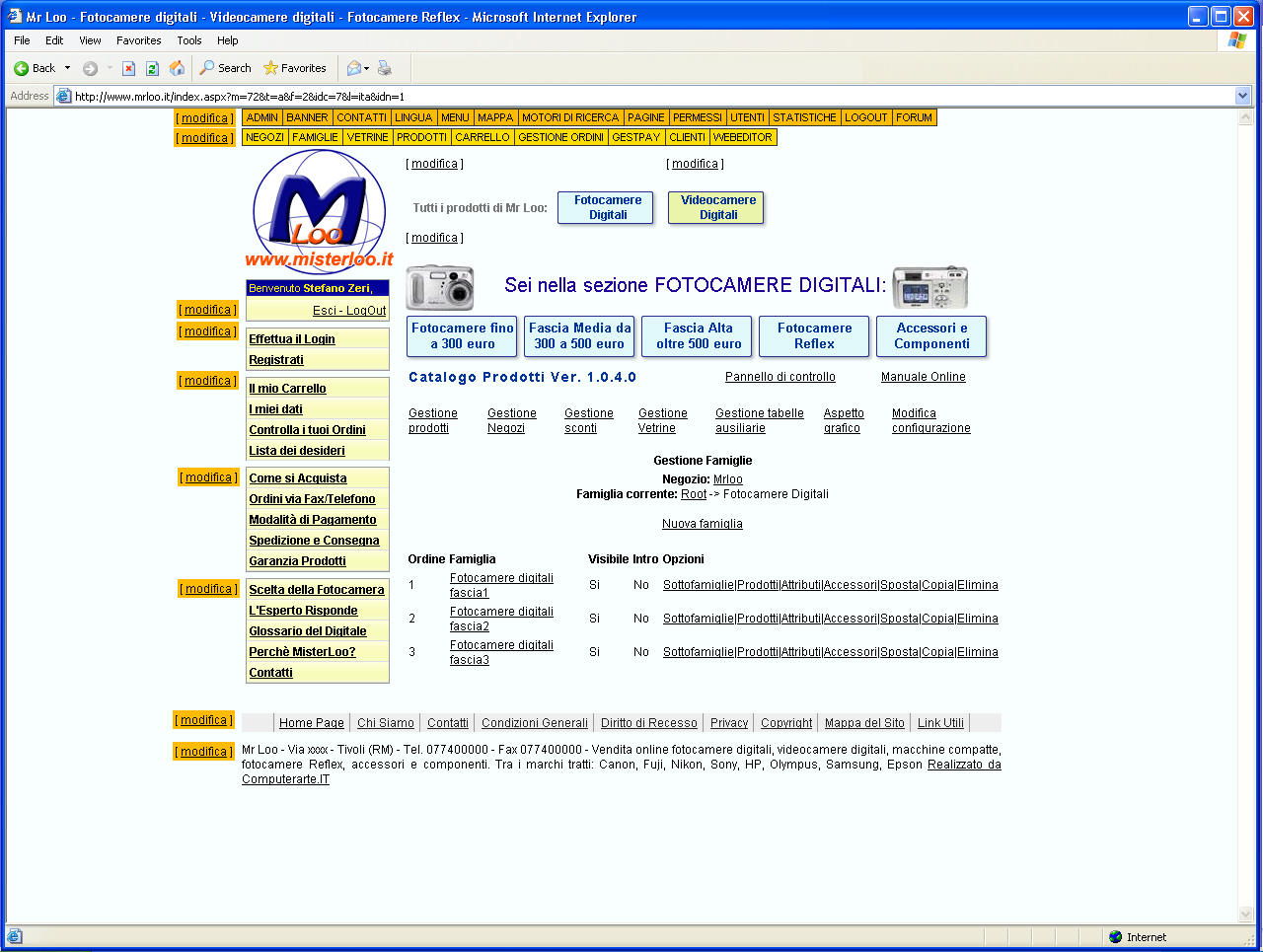Open the Tools menu
Image resolution: width=1263 pixels, height=952 pixels.
pos(189,40)
